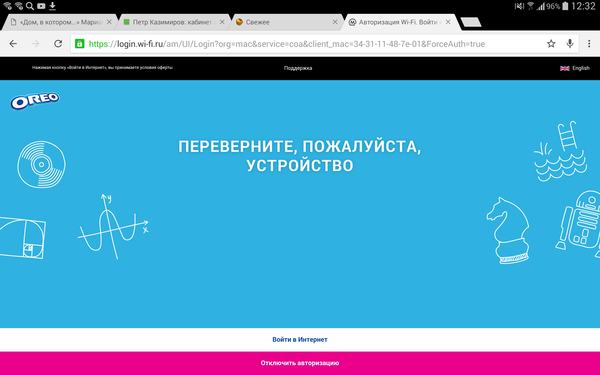Click the Отключить авторизацию button

300,363
